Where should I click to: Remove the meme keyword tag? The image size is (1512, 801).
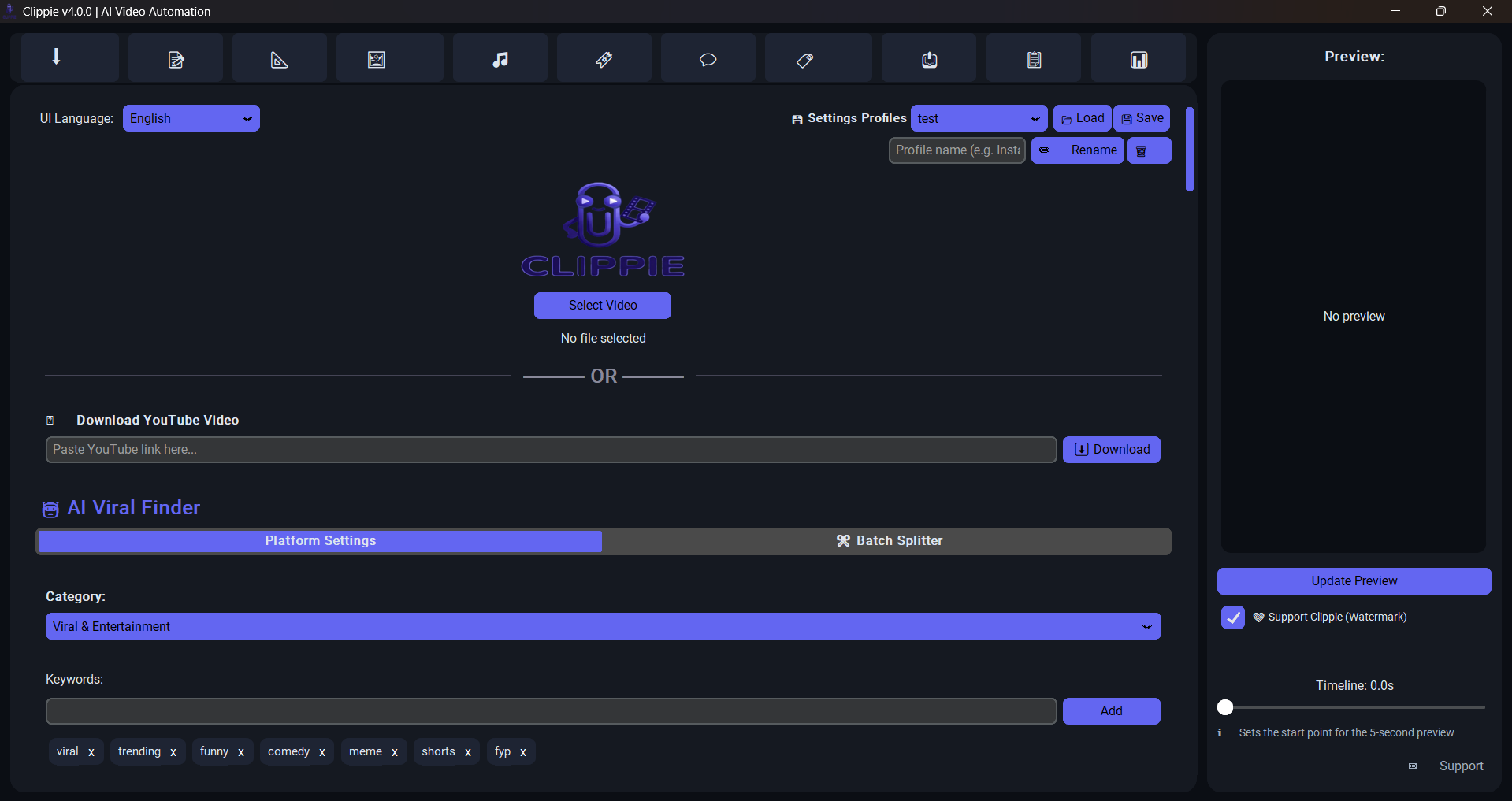point(395,752)
